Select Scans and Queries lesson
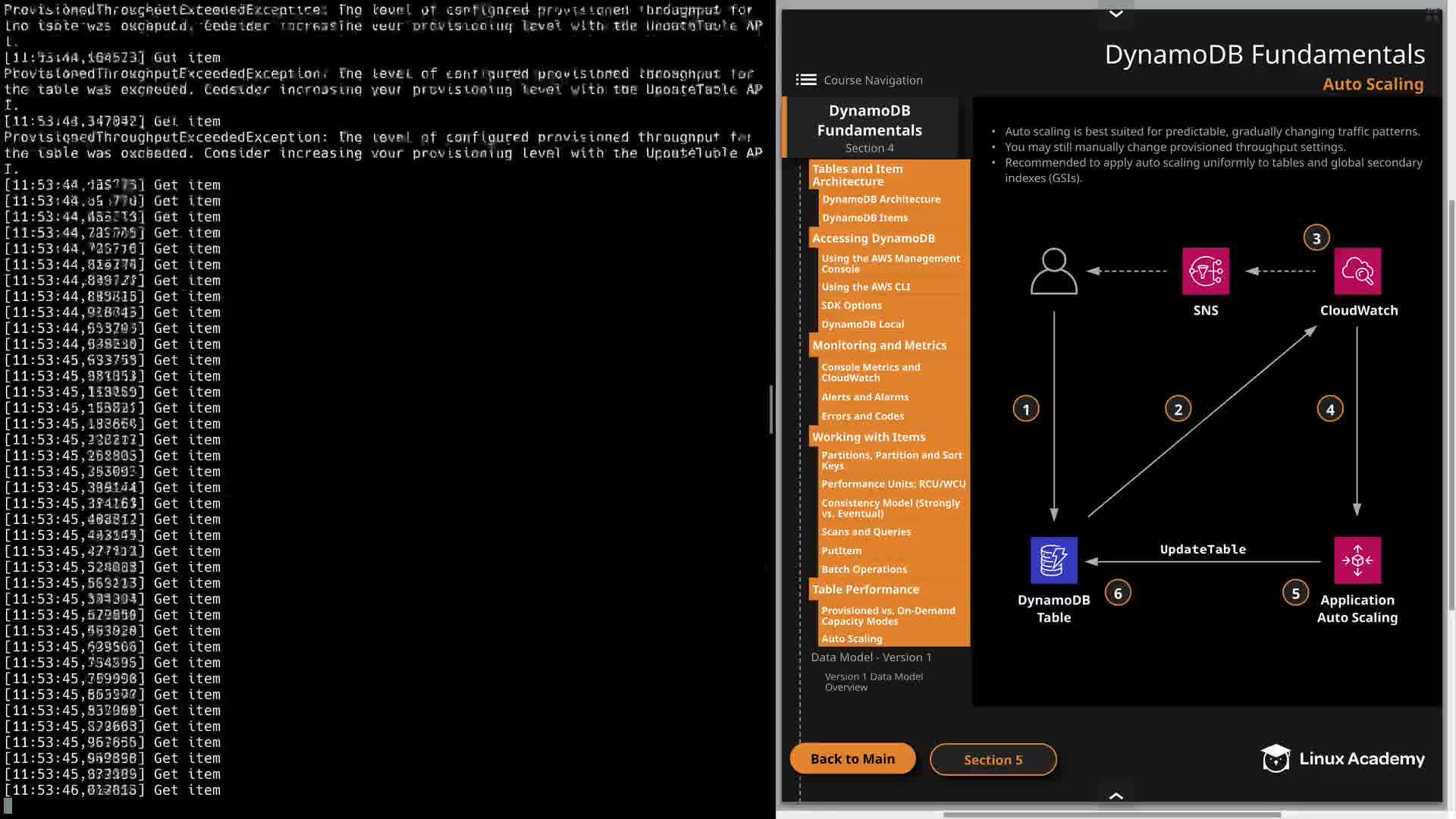The width and height of the screenshot is (1456, 819). tap(866, 532)
